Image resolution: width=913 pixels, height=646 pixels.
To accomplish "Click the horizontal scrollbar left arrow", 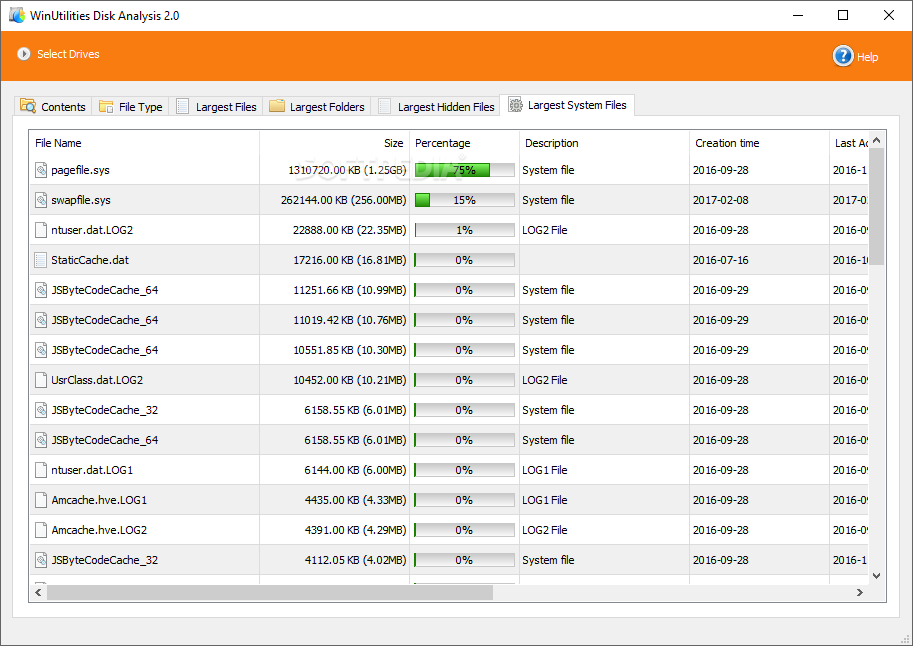I will [38, 592].
